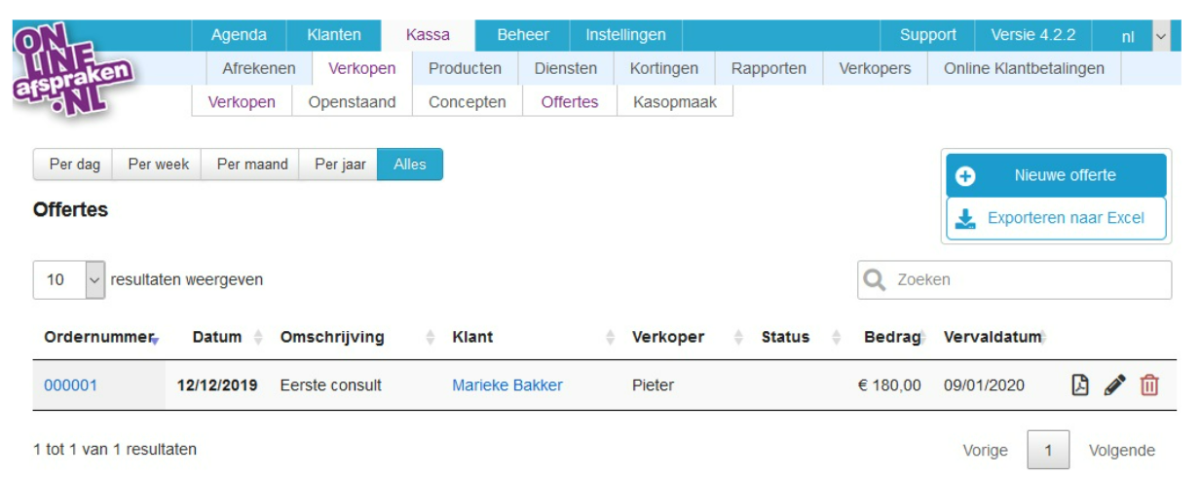The width and height of the screenshot is (1200, 477).
Task: Select the Alles period filter
Action: click(410, 165)
